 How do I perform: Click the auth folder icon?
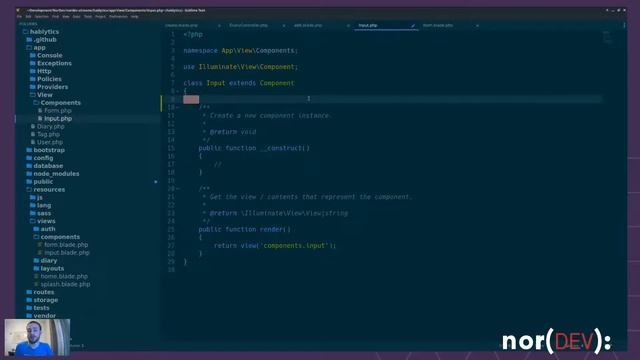click(x=36, y=229)
